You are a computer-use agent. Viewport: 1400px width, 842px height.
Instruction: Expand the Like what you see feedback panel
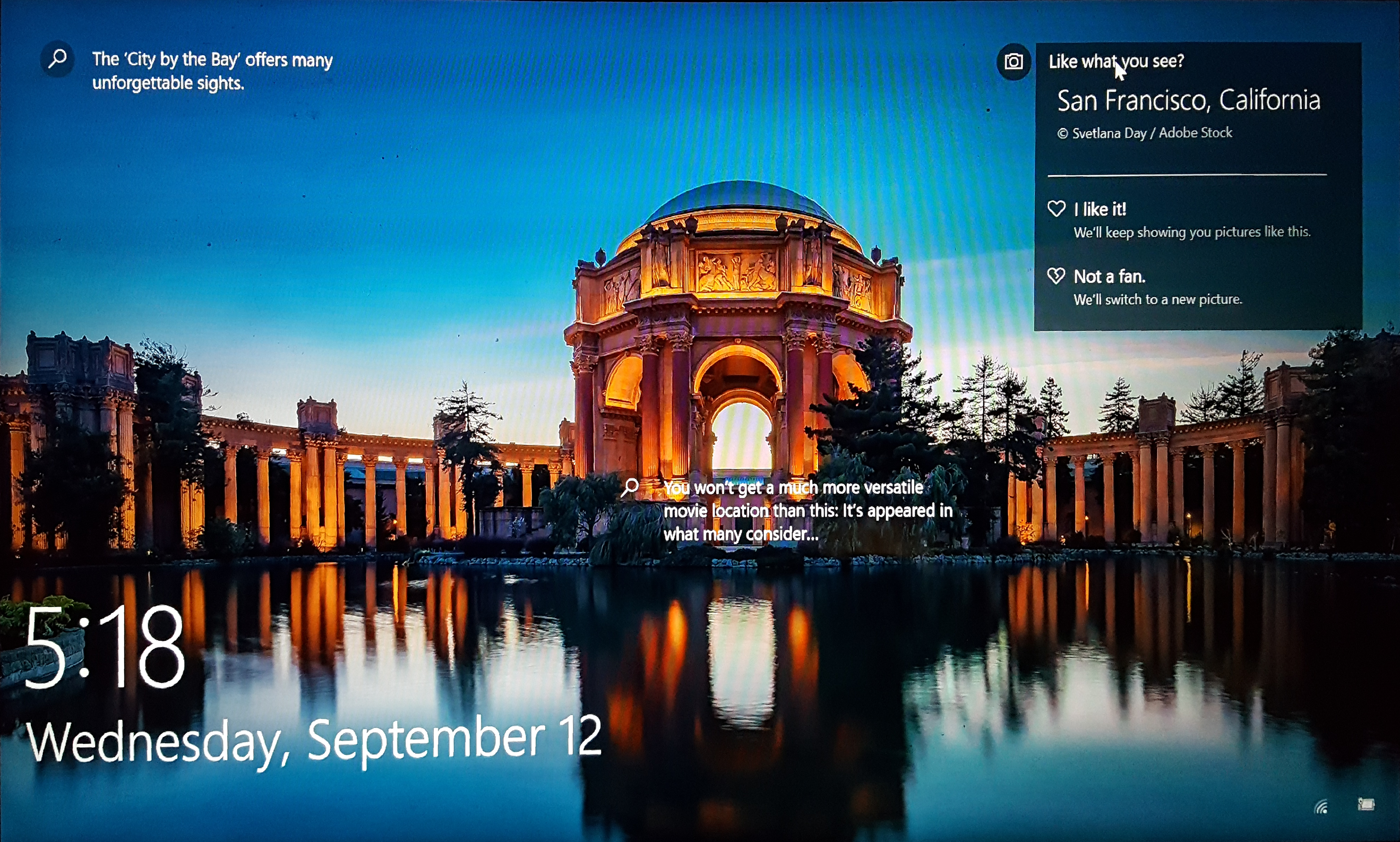click(1117, 61)
